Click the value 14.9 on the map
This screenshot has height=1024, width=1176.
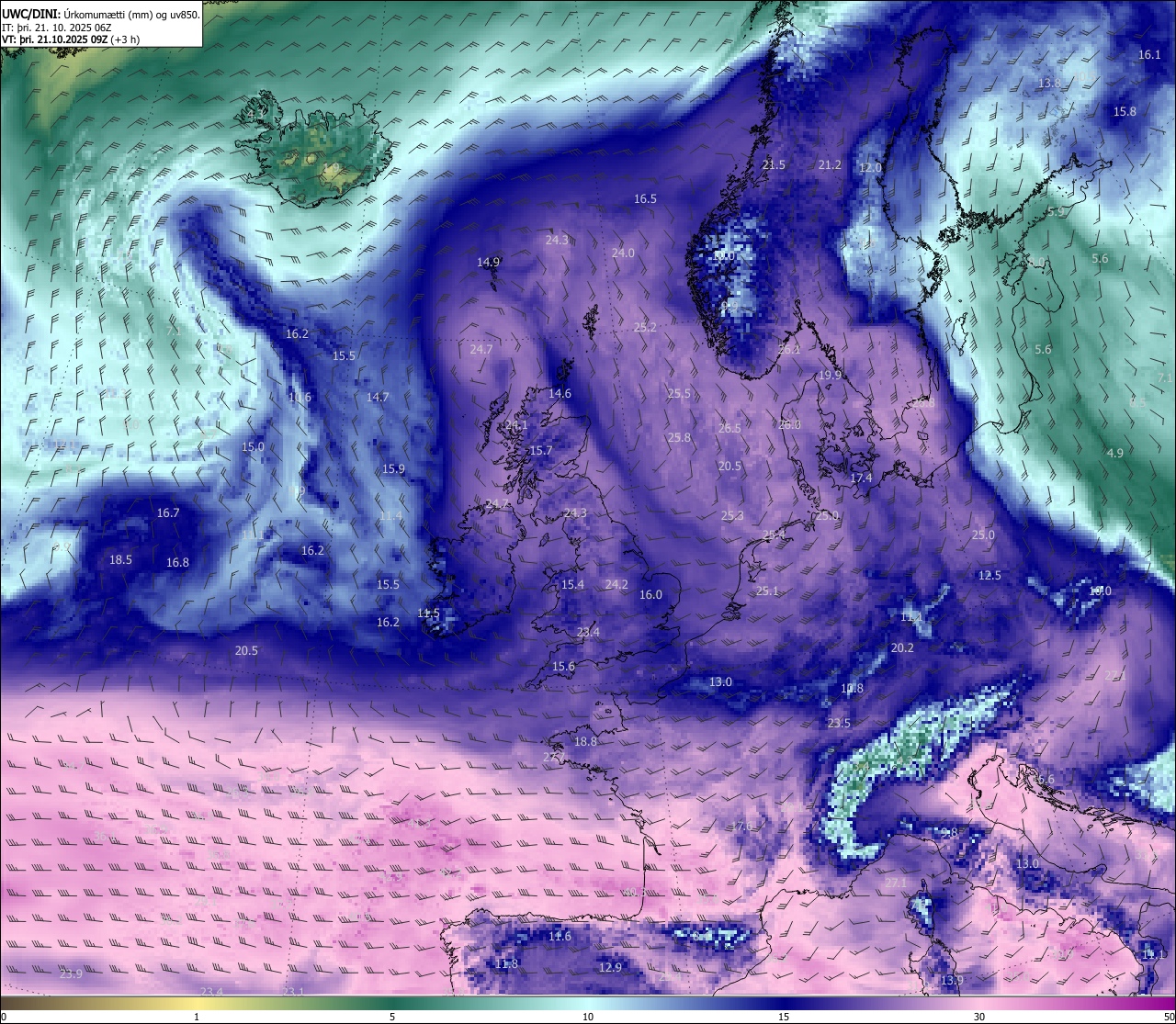[x=488, y=263]
